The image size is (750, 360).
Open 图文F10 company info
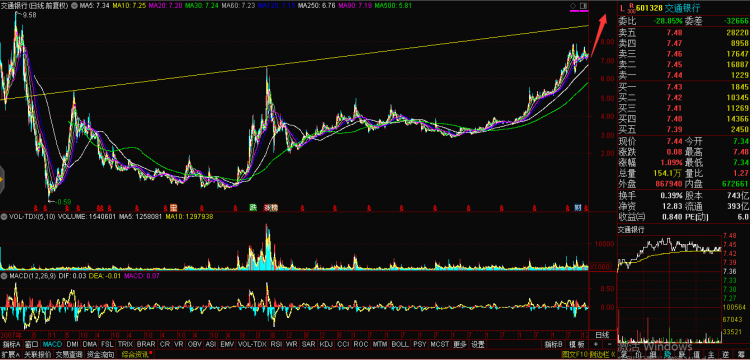click(x=573, y=354)
